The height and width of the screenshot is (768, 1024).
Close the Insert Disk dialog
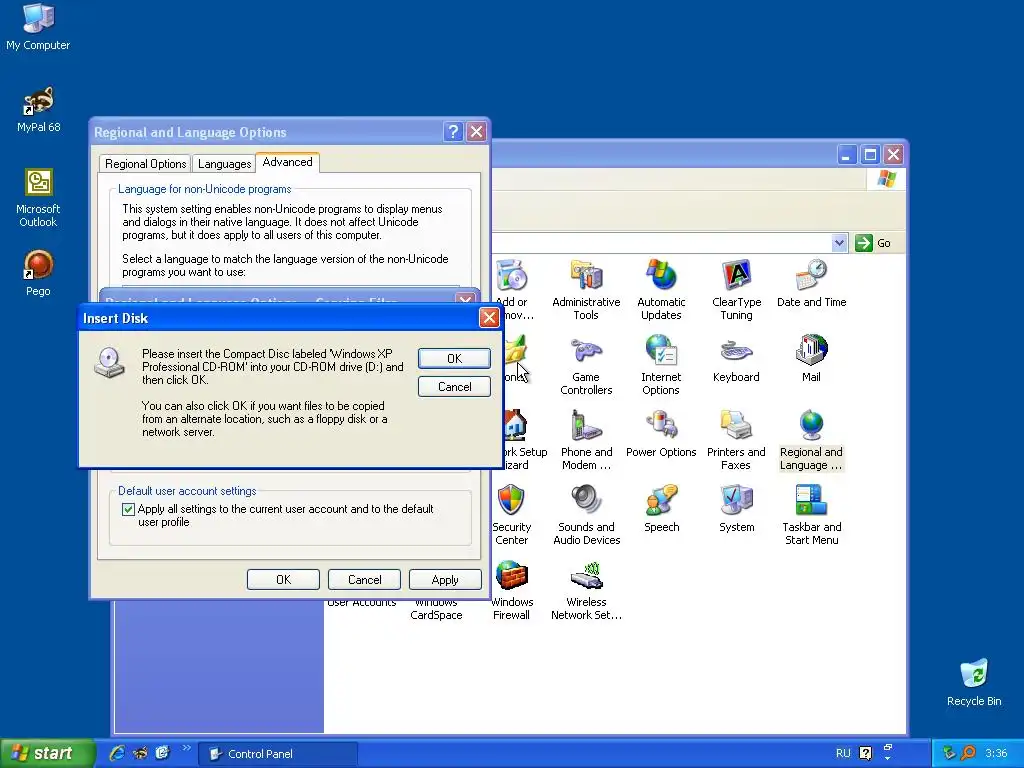[489, 318]
